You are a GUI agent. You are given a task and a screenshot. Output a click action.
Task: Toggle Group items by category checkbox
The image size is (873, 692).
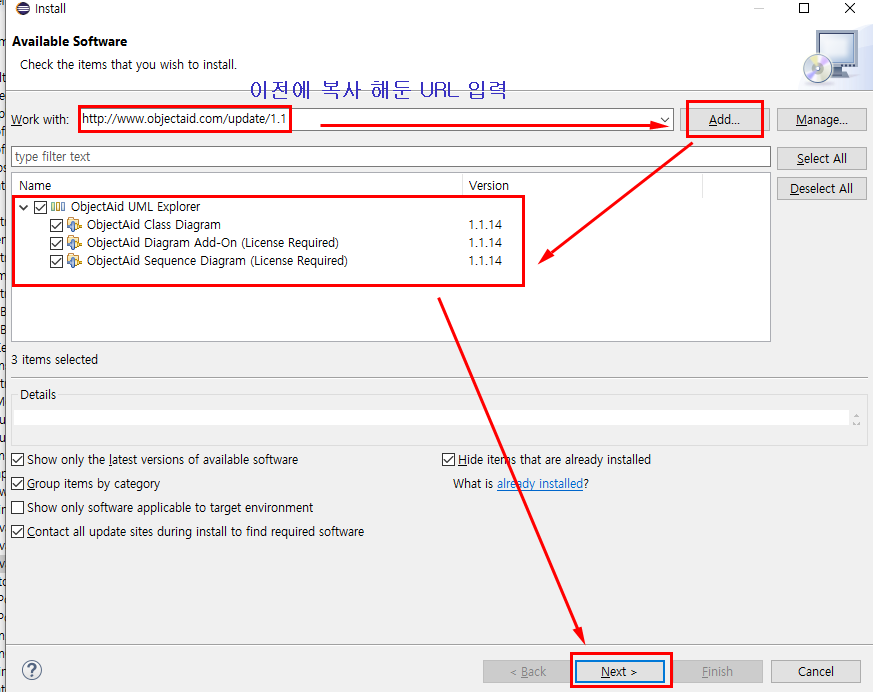click(18, 483)
